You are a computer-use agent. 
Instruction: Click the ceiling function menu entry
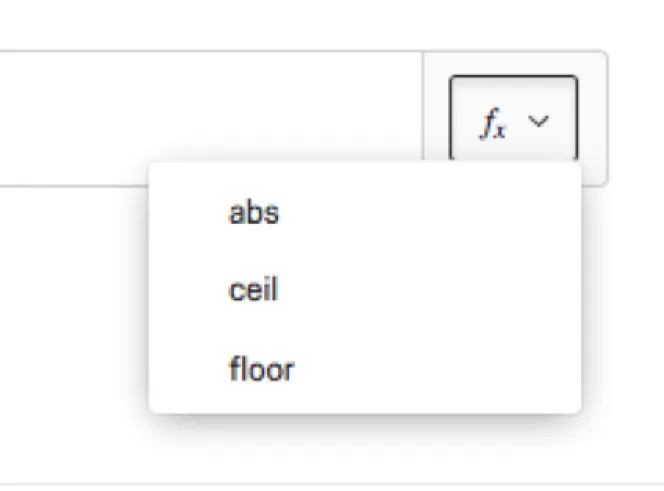[x=253, y=291]
